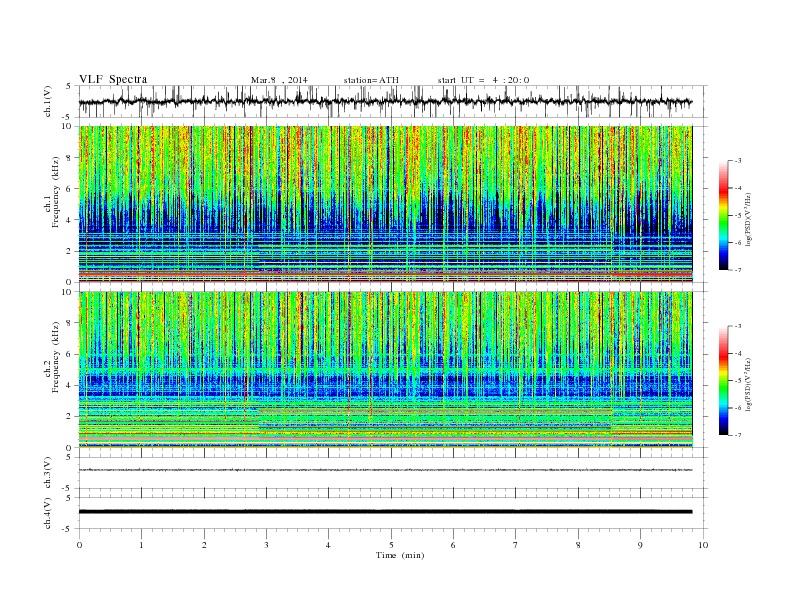Click the time axis tick label '10'

[703, 545]
